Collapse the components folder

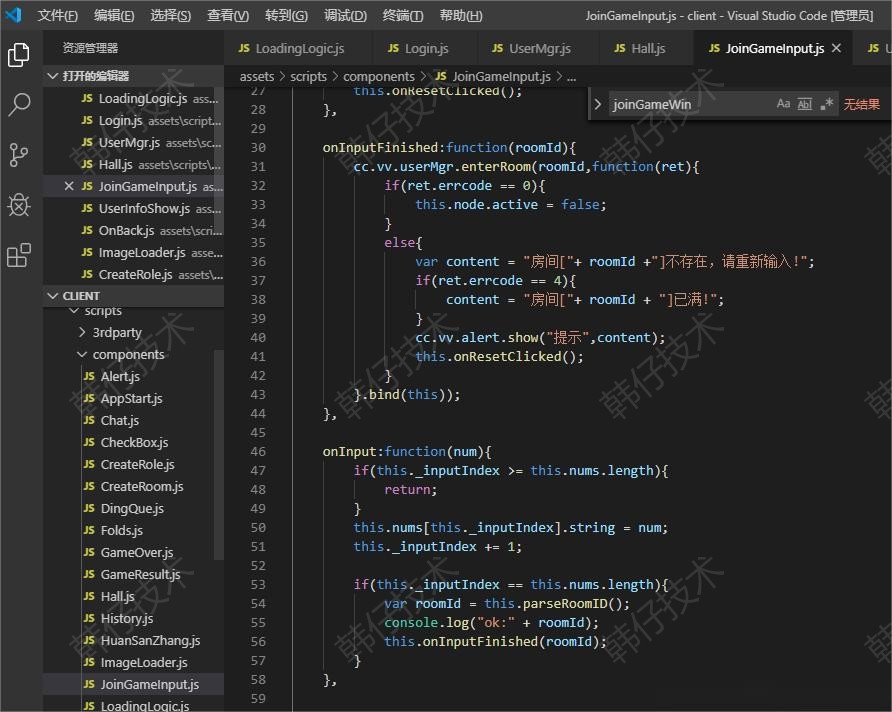tap(82, 354)
